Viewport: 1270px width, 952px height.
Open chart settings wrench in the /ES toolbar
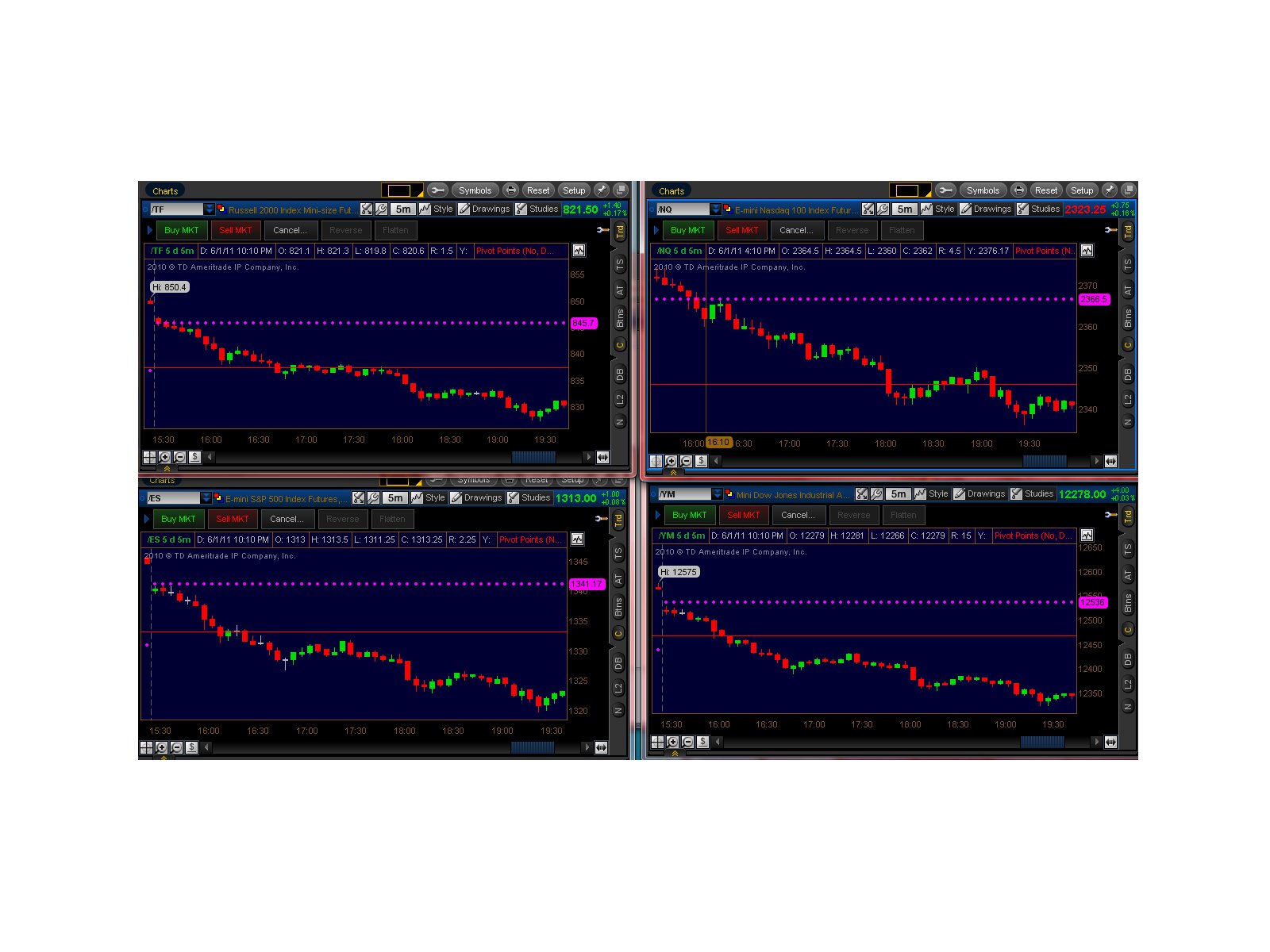pos(373,498)
